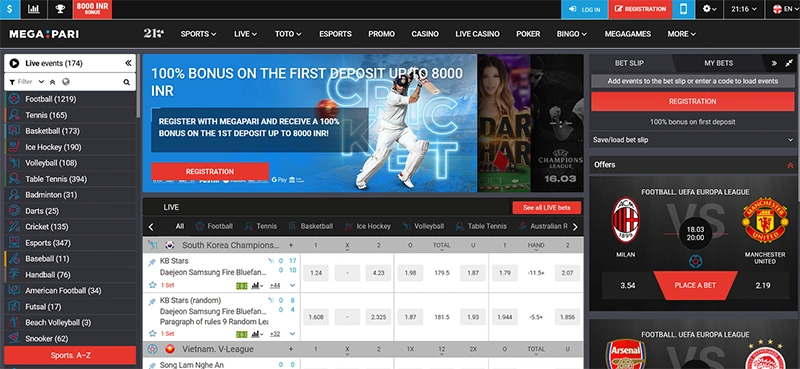
Task: Bet on odds 4.23 for Daejeon Samsung
Action: [x=379, y=273]
